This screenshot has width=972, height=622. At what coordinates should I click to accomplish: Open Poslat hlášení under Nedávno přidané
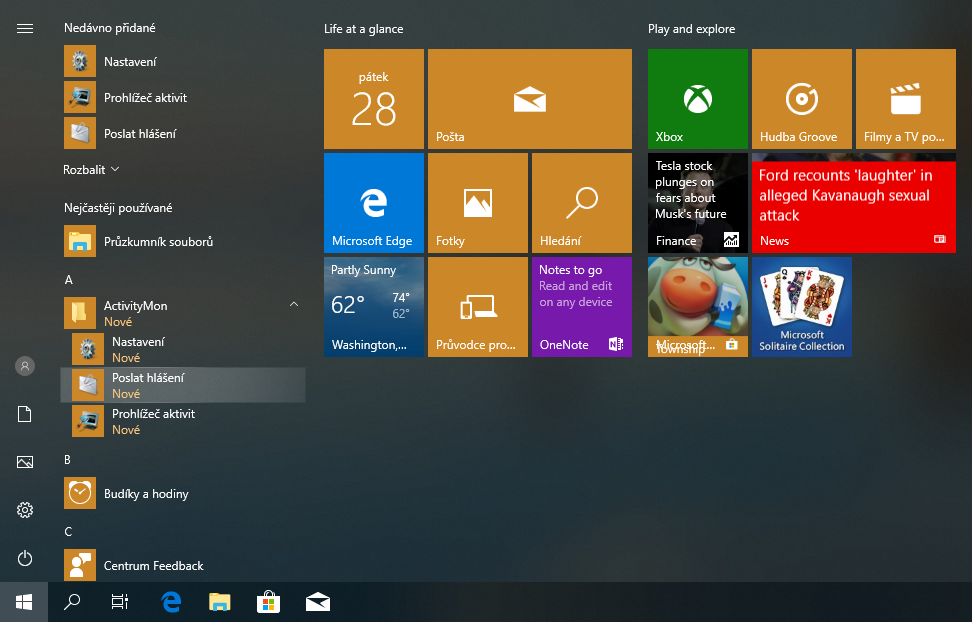(183, 133)
